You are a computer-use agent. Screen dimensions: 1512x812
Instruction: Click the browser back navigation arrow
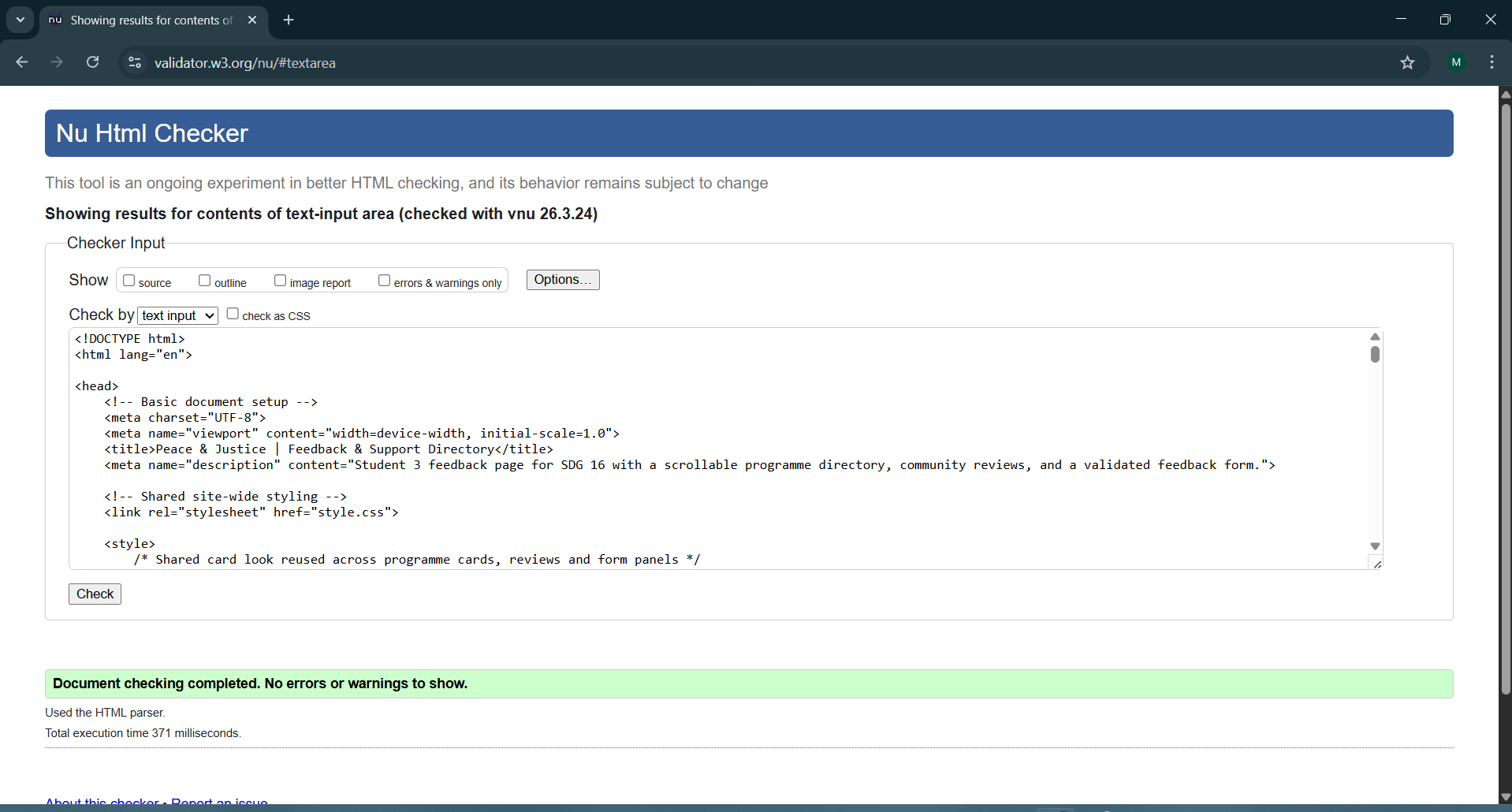point(21,62)
